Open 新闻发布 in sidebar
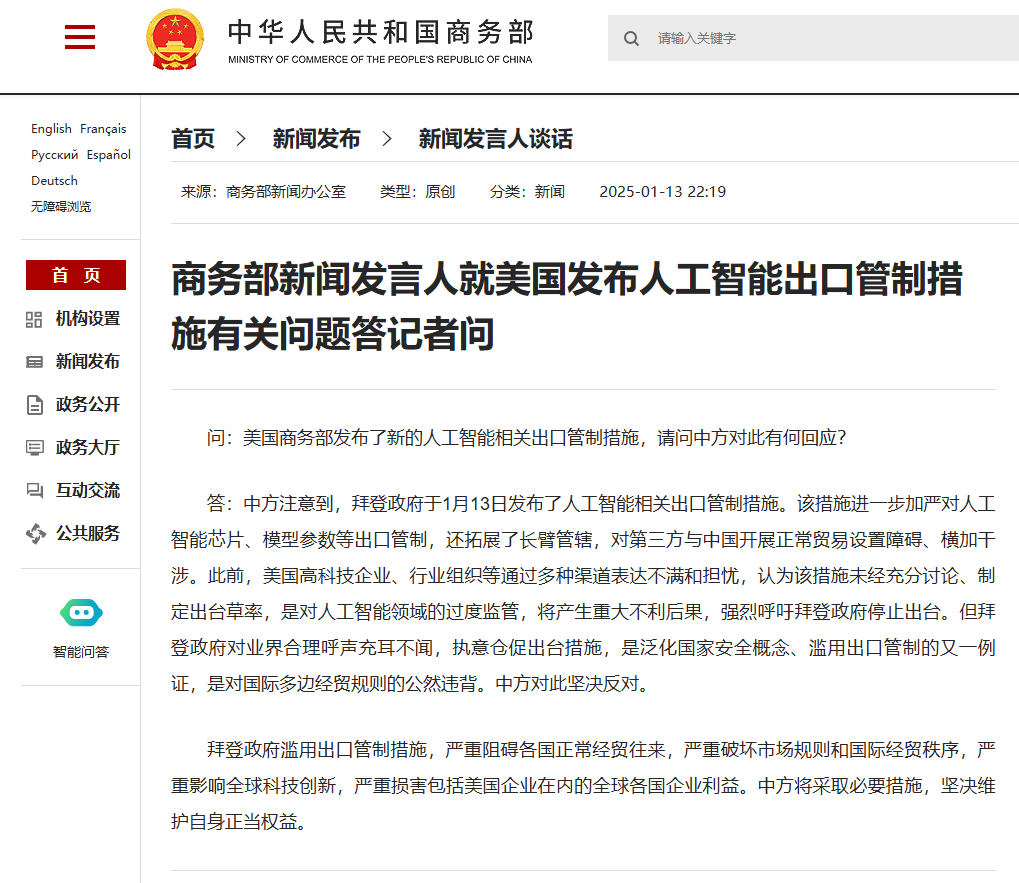This screenshot has width=1019, height=883. click(x=88, y=361)
